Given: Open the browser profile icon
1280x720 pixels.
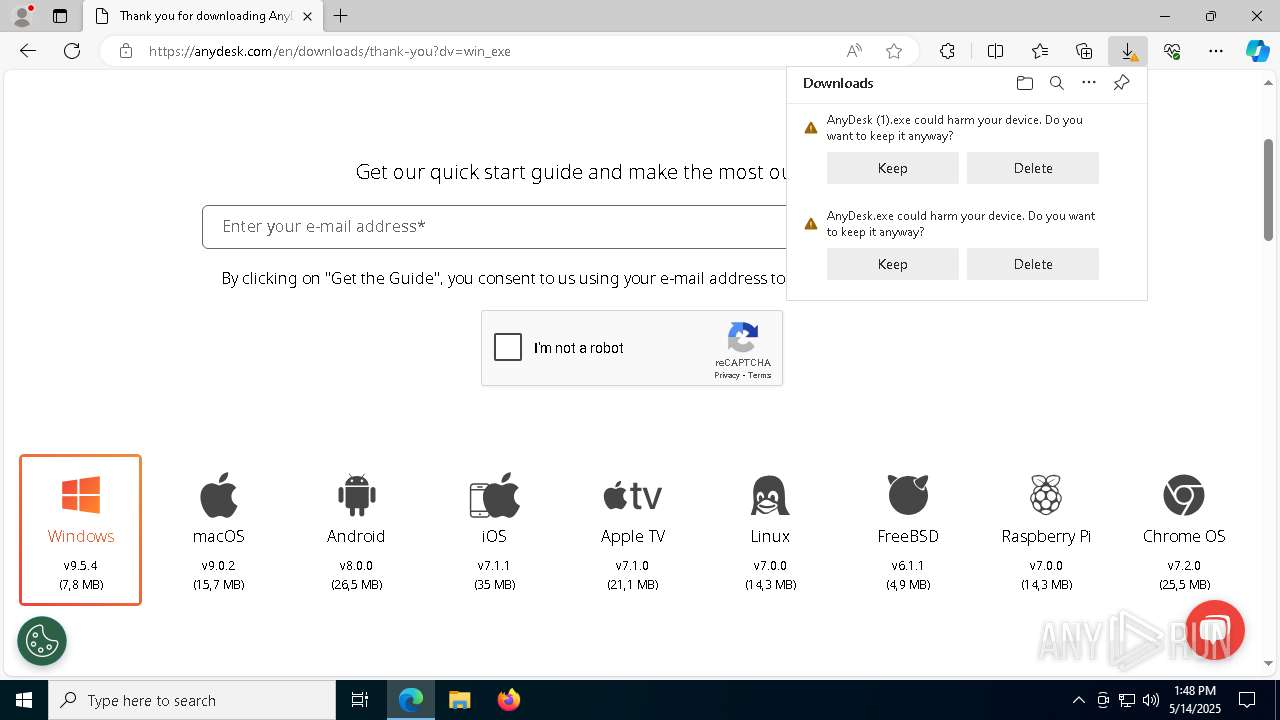Looking at the screenshot, I should [x=22, y=16].
